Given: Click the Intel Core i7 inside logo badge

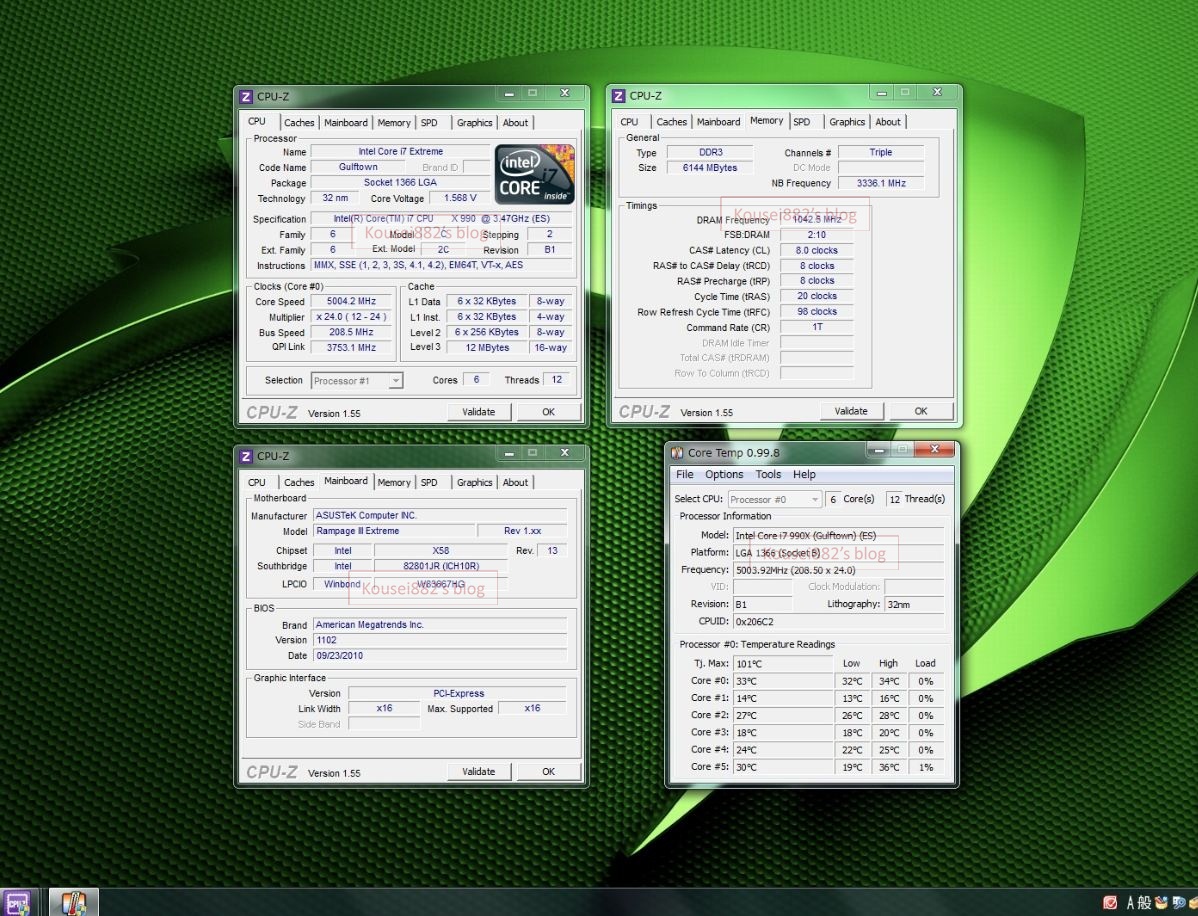Looking at the screenshot, I should pos(534,174).
